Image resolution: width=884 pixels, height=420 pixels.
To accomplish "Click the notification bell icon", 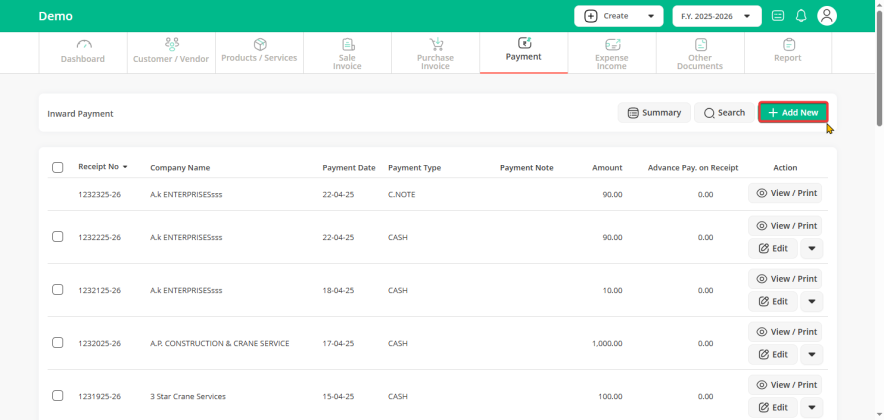I will [801, 16].
